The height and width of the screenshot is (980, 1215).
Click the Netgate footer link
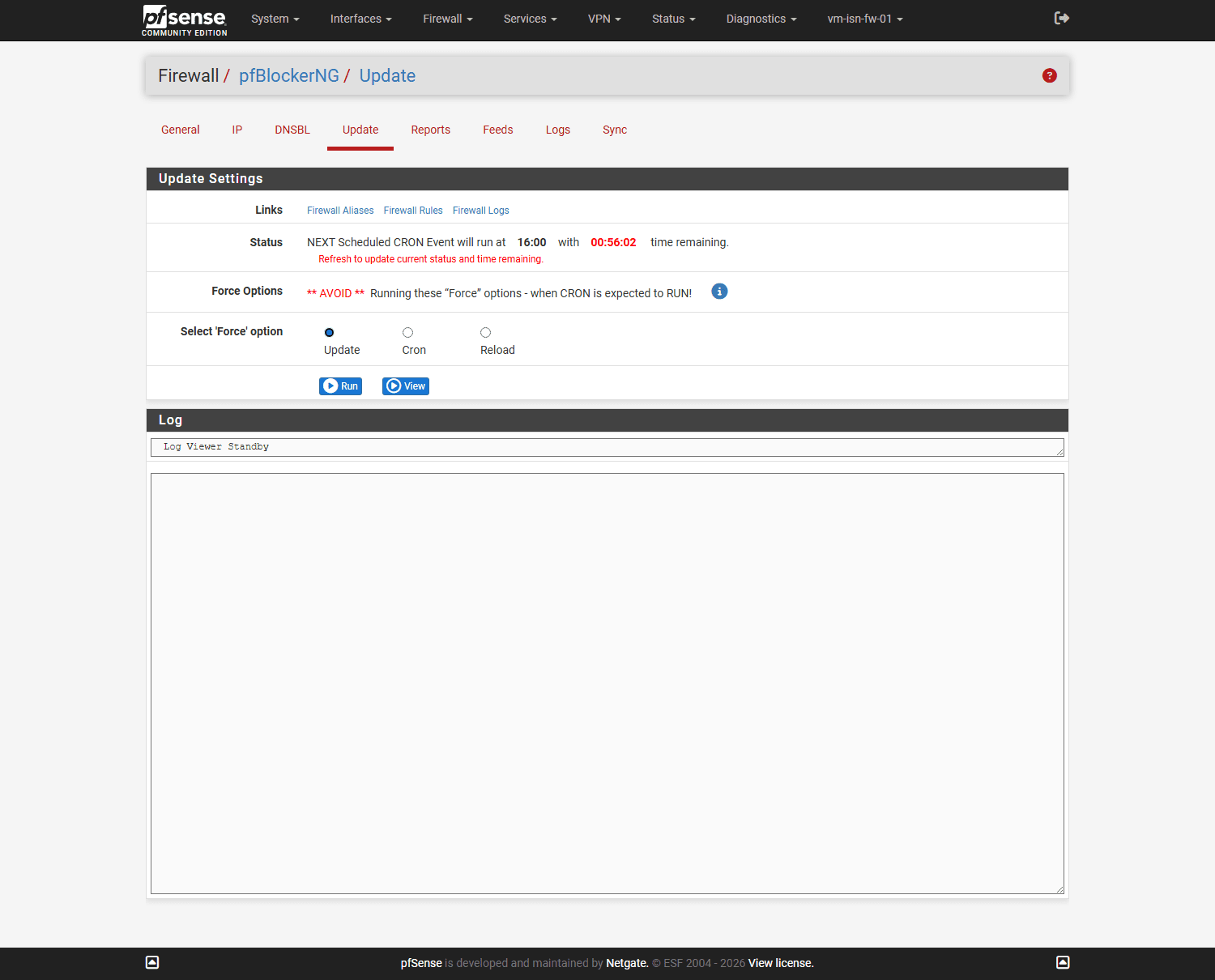(x=627, y=963)
